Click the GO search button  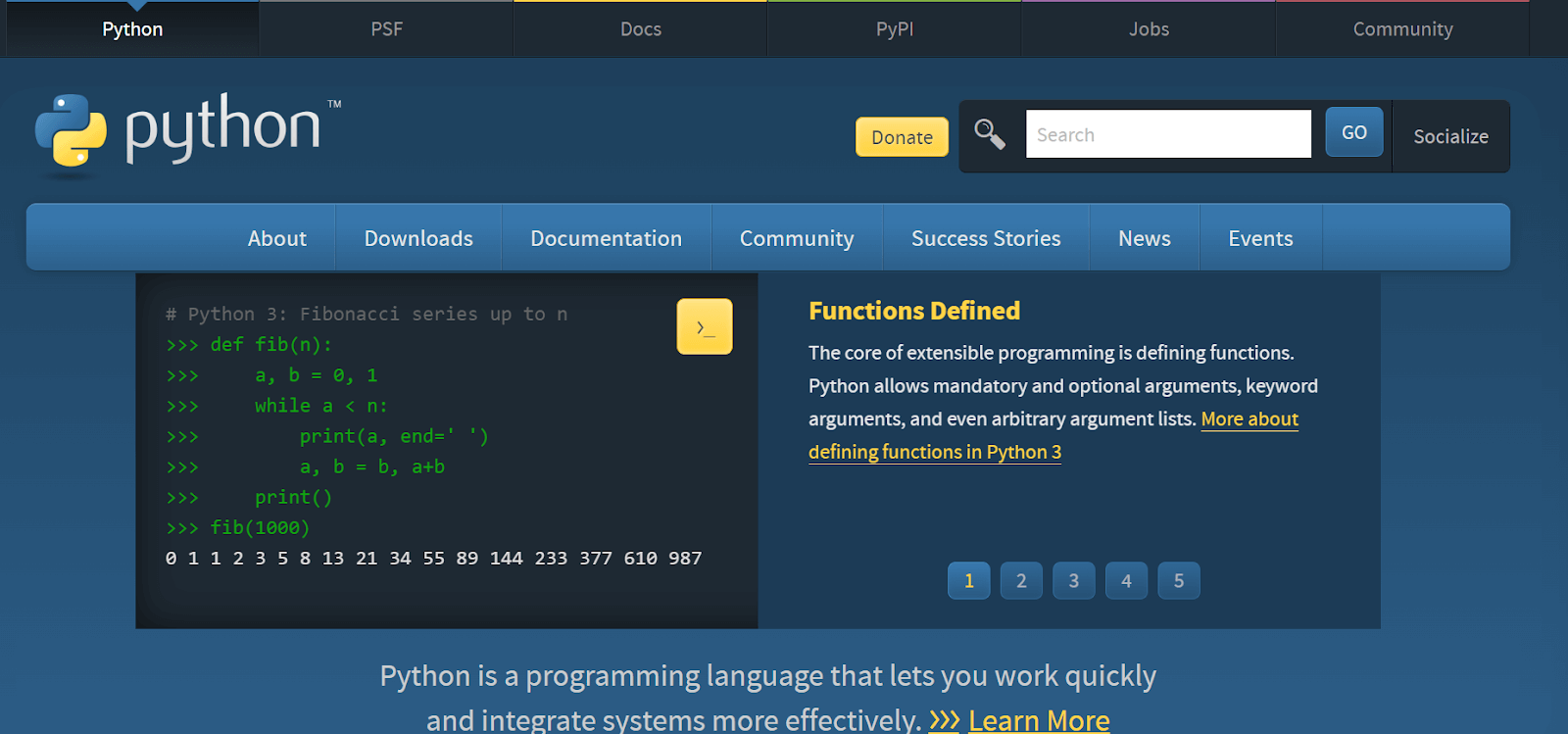[x=1354, y=132]
